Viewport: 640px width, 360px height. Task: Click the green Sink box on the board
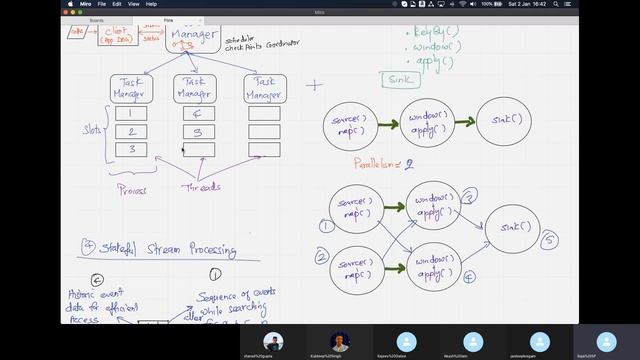(401, 80)
